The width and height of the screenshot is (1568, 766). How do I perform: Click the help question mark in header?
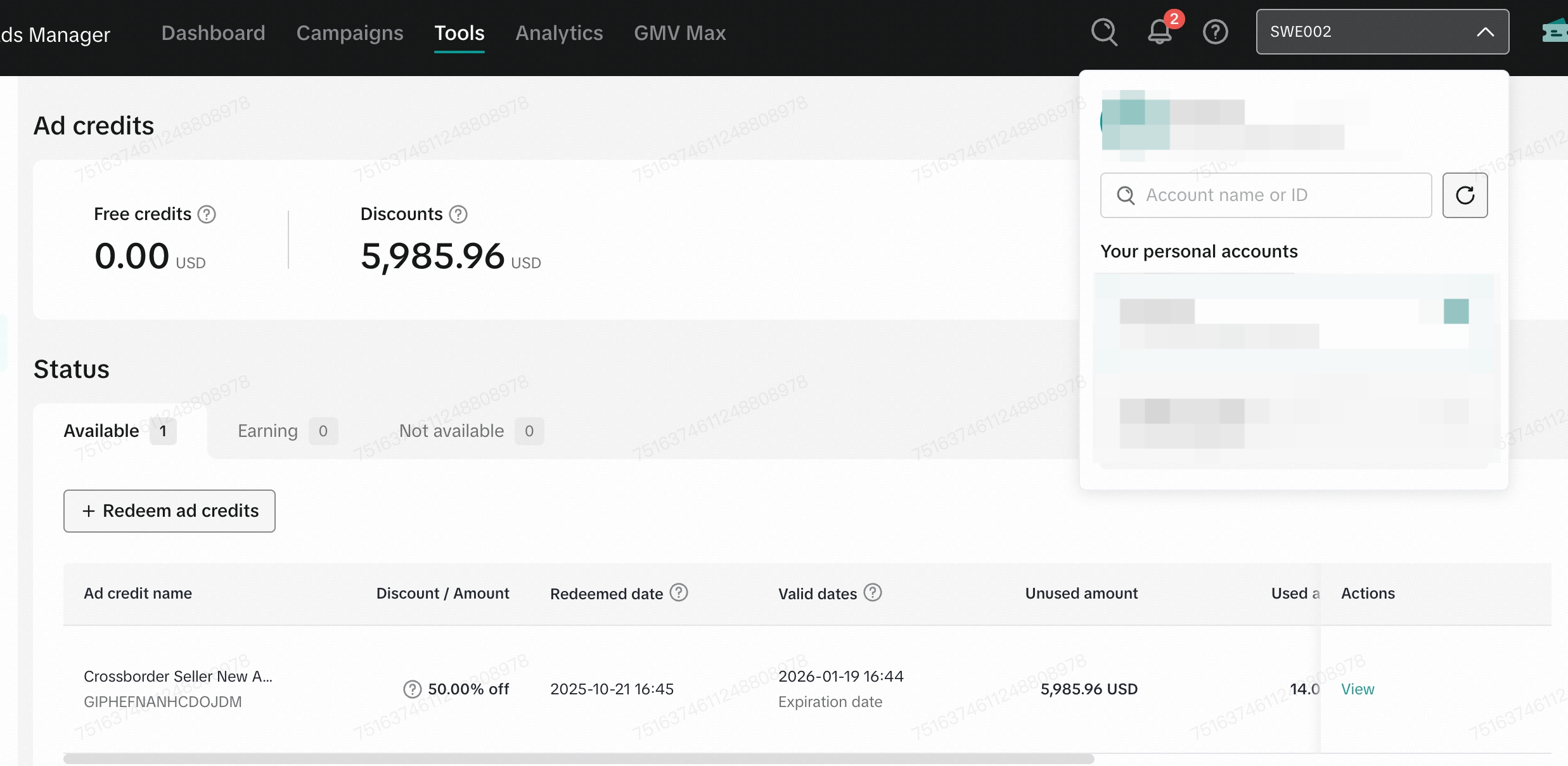tap(1215, 32)
